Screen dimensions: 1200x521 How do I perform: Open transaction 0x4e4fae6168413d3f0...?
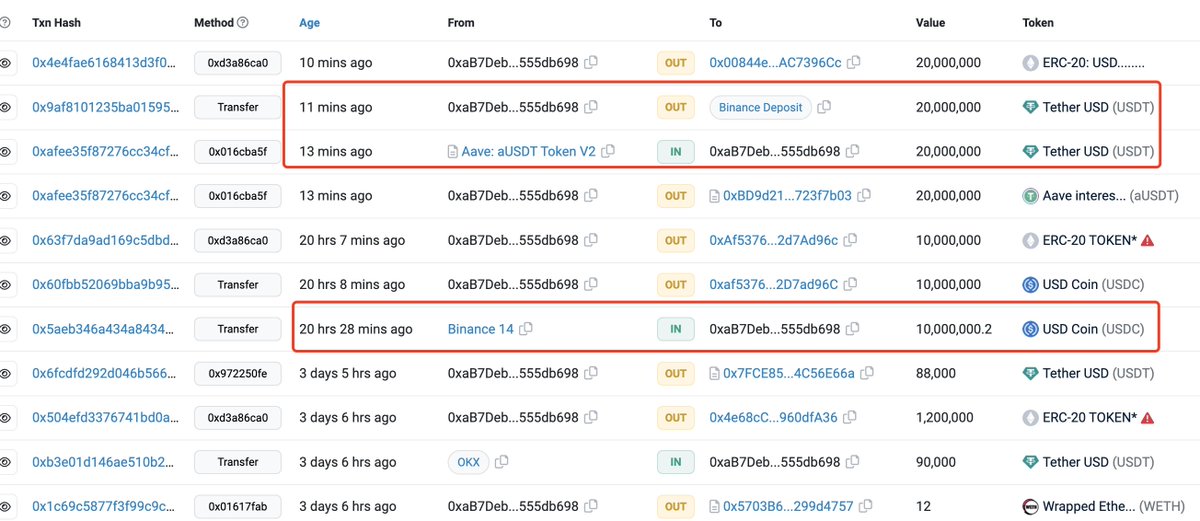point(105,62)
